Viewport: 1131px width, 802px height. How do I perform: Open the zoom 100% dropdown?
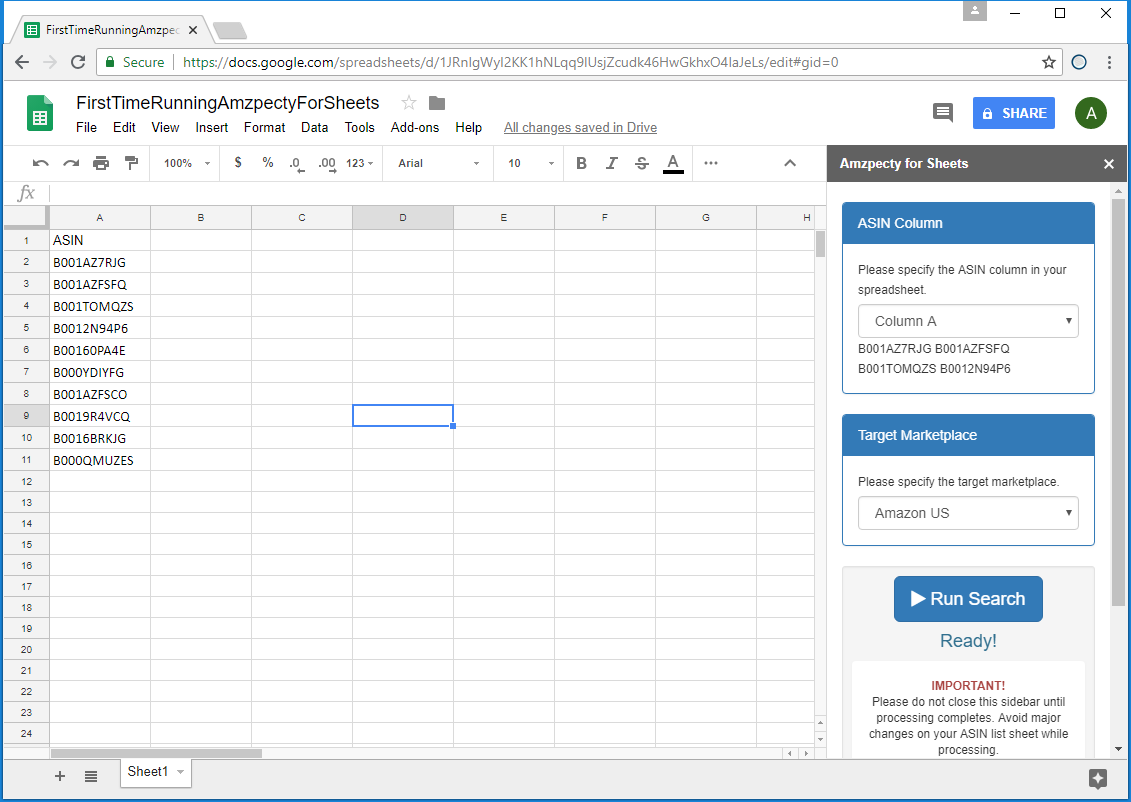point(187,163)
